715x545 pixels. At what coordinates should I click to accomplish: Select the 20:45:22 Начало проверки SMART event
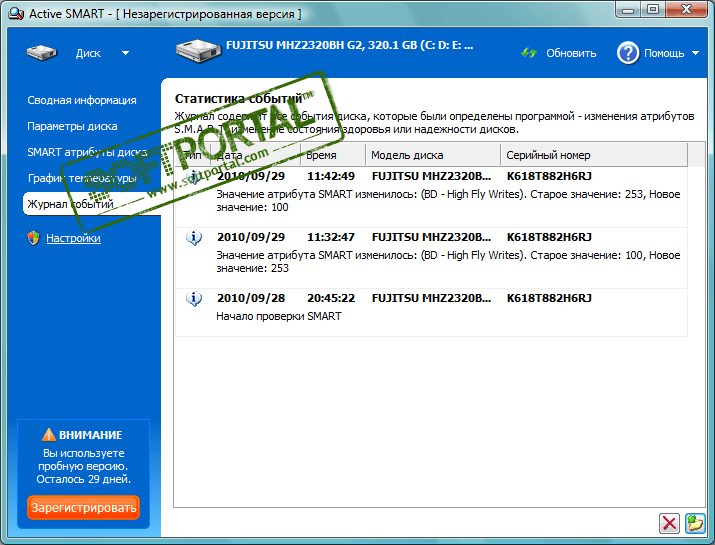click(431, 312)
